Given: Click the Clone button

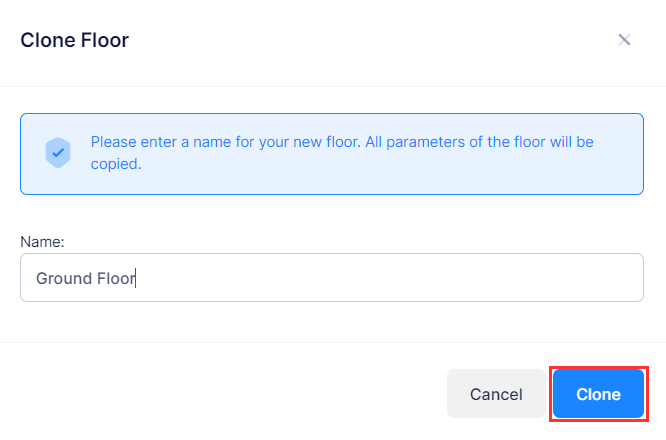Looking at the screenshot, I should tap(598, 394).
